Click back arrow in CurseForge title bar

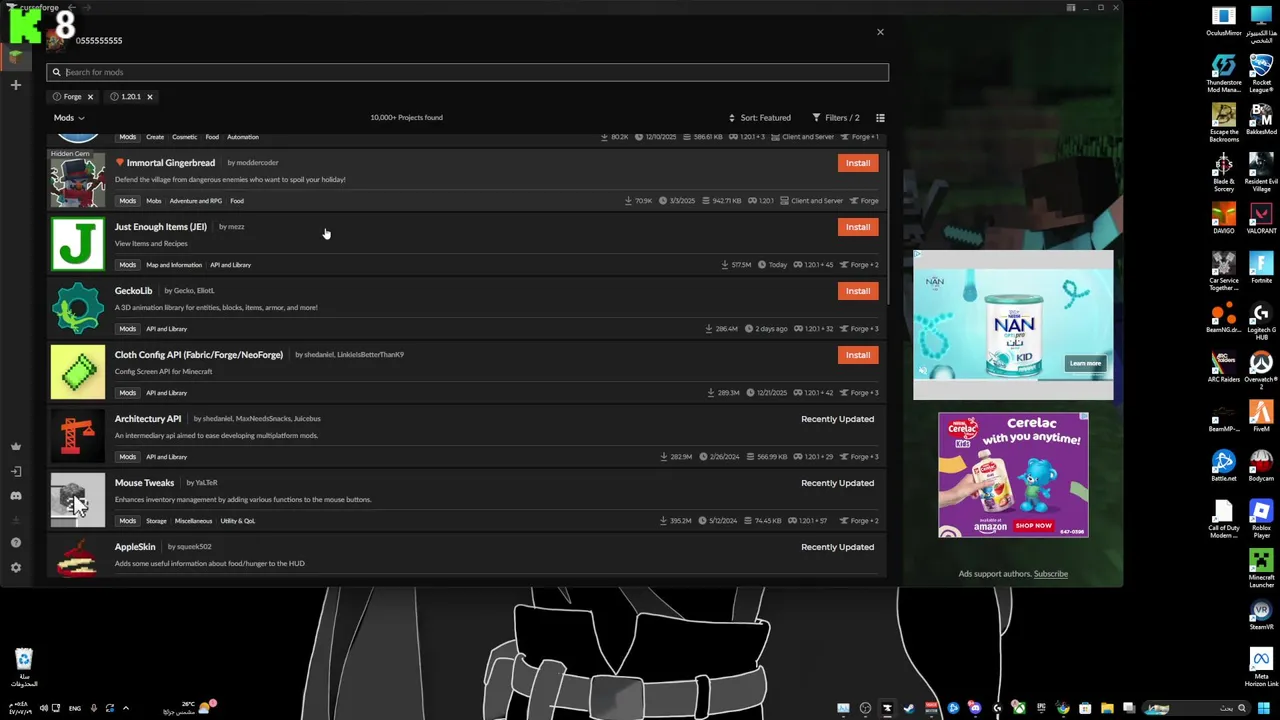(71, 8)
